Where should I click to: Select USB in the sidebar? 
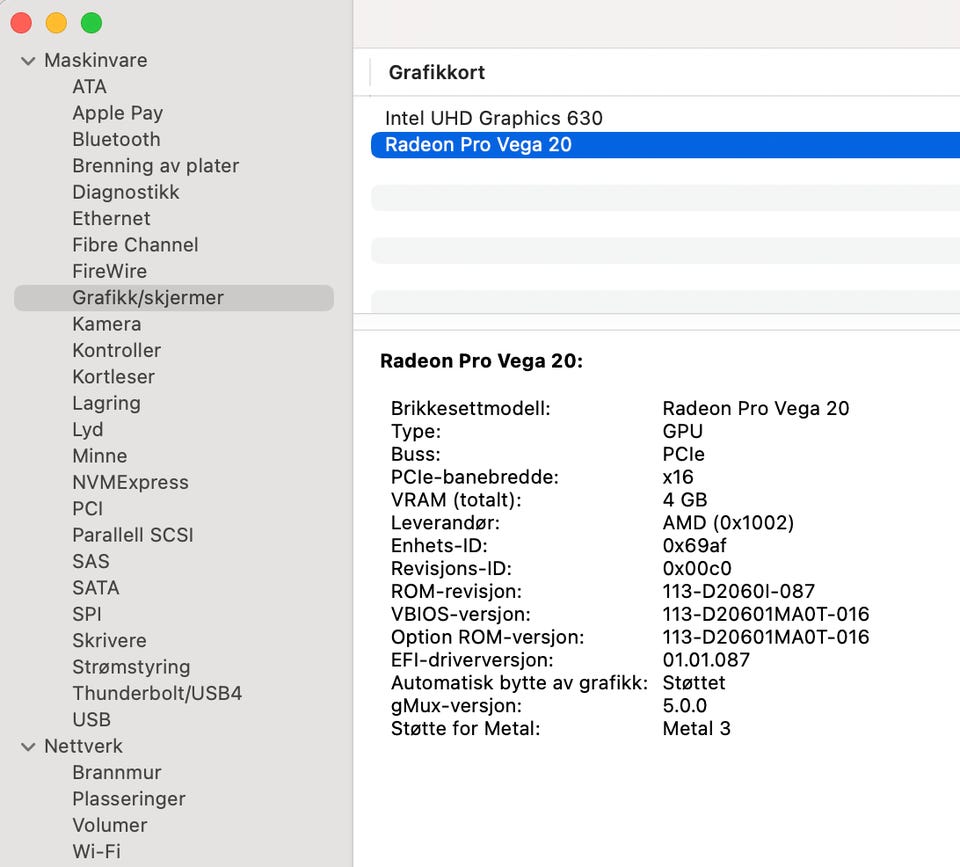coord(91,719)
